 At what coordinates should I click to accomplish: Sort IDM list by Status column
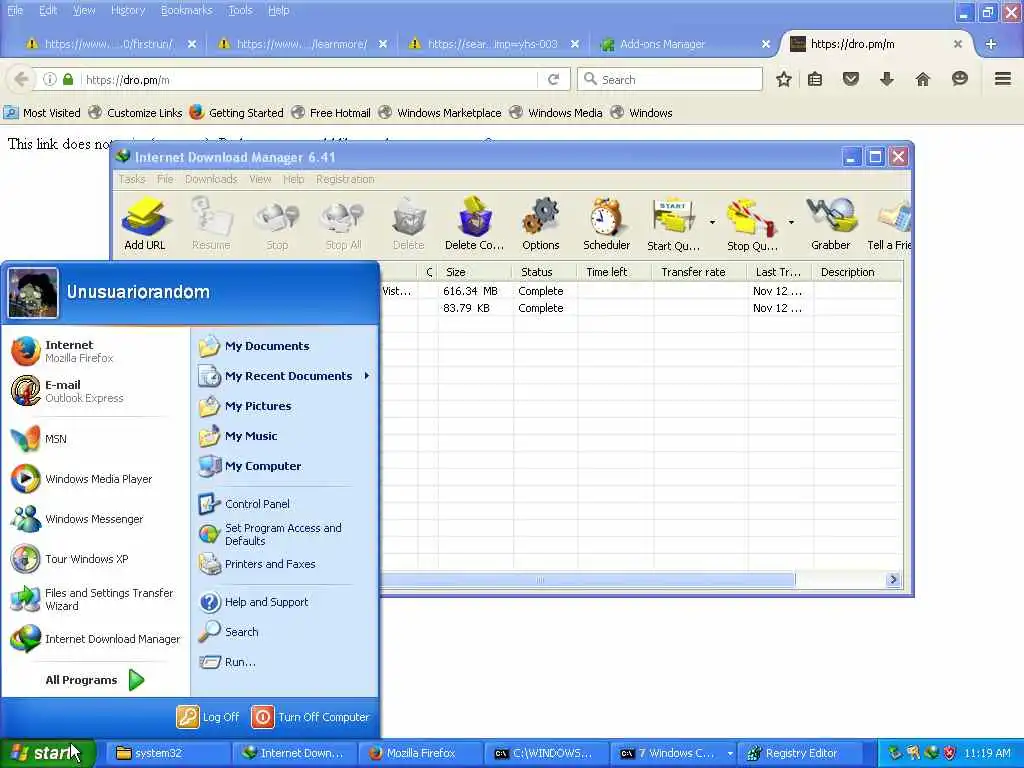coord(545,272)
